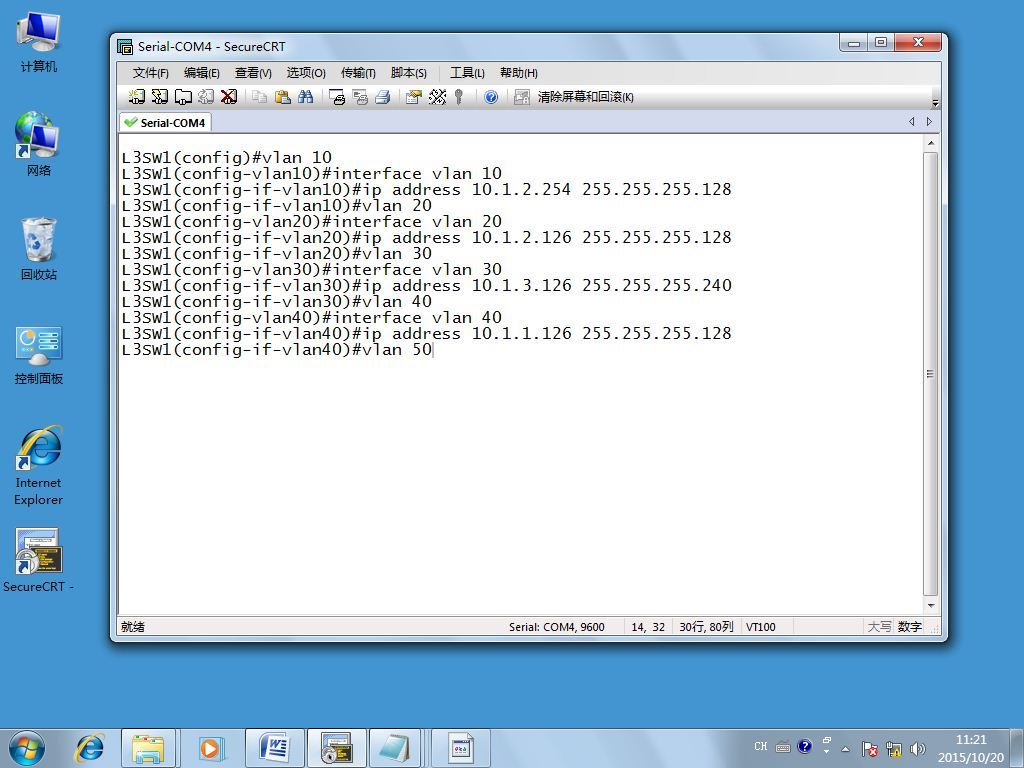The image size is (1024, 768).
Task: Click the blue Help question mark icon
Action: pyautogui.click(x=491, y=97)
